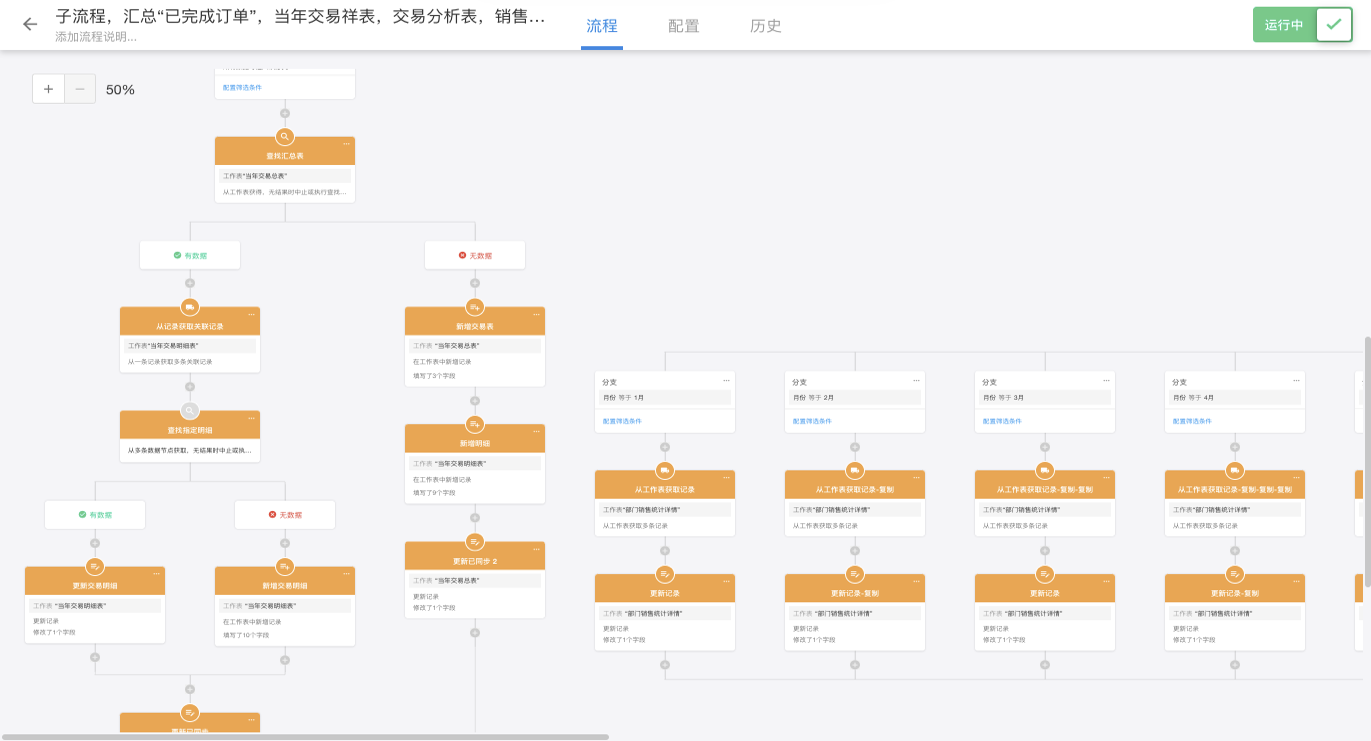Image resolution: width=1371 pixels, height=741 pixels.
Task: Zoom in with the plus button
Action: point(48,89)
